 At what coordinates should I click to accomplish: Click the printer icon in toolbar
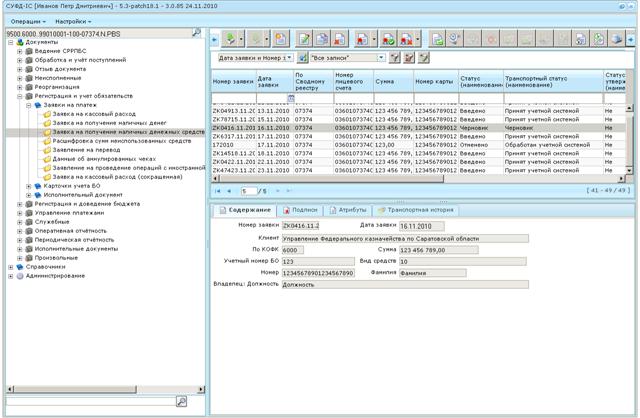[x=617, y=39]
